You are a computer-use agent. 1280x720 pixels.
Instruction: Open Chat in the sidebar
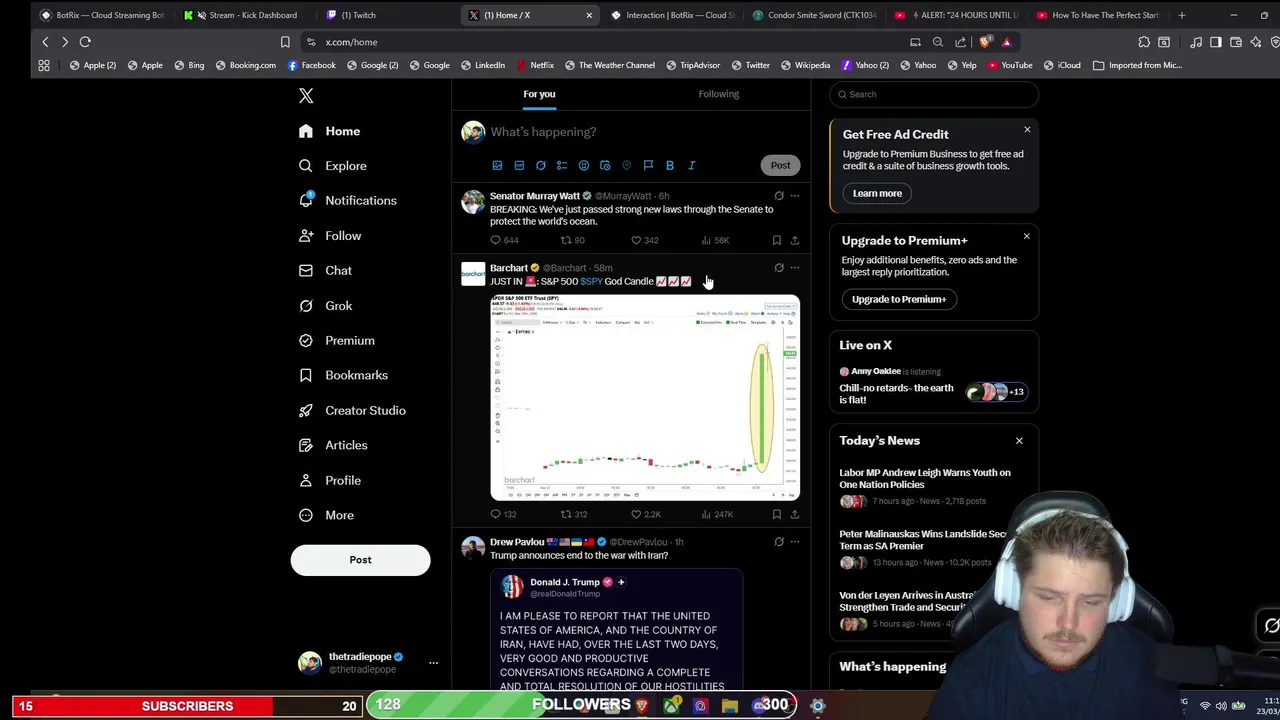324,270
